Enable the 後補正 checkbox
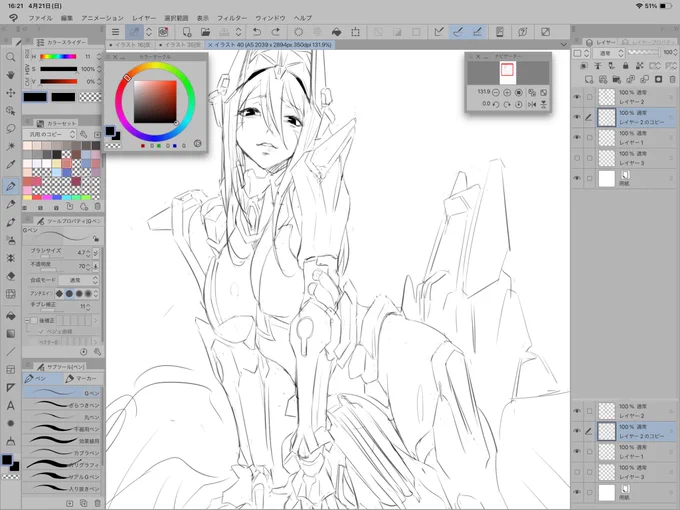 pos(34,320)
